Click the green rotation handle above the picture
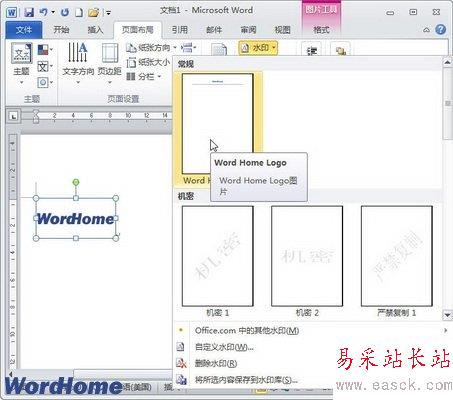The image size is (453, 400). coord(76,182)
